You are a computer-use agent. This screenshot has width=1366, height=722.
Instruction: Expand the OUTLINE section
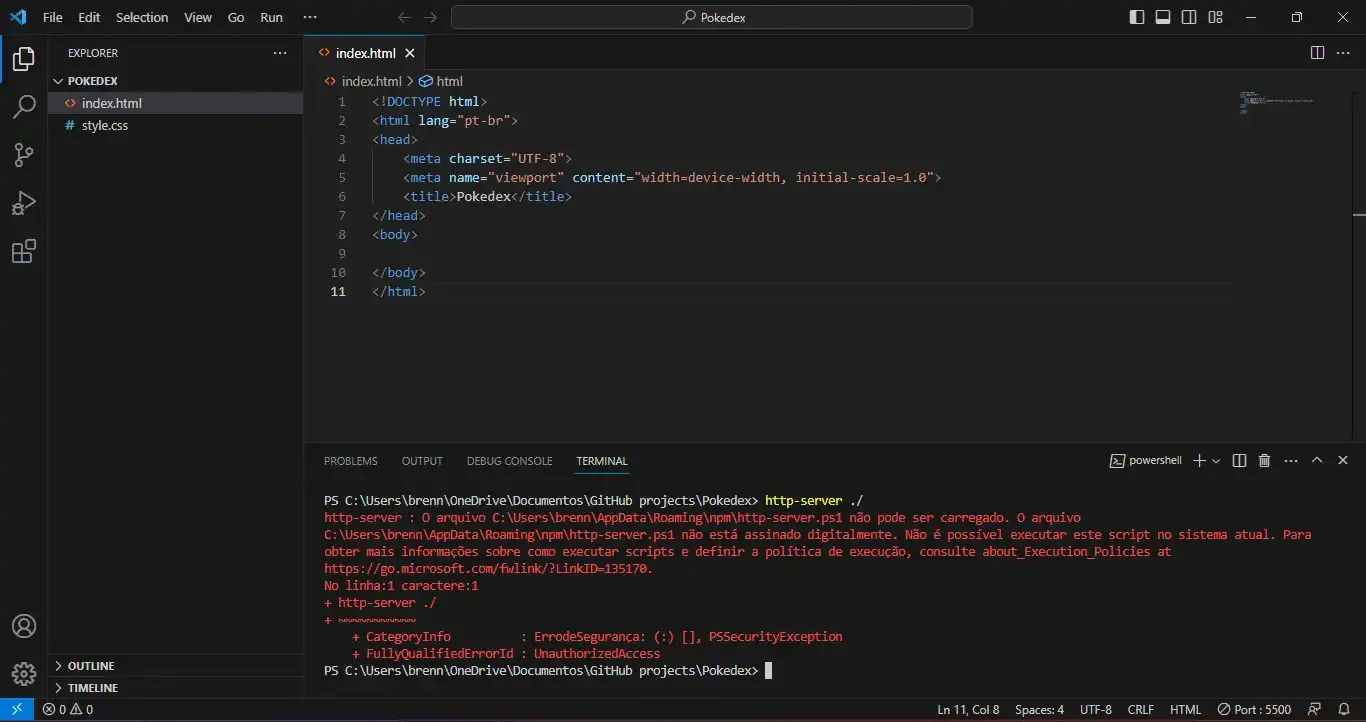point(175,666)
